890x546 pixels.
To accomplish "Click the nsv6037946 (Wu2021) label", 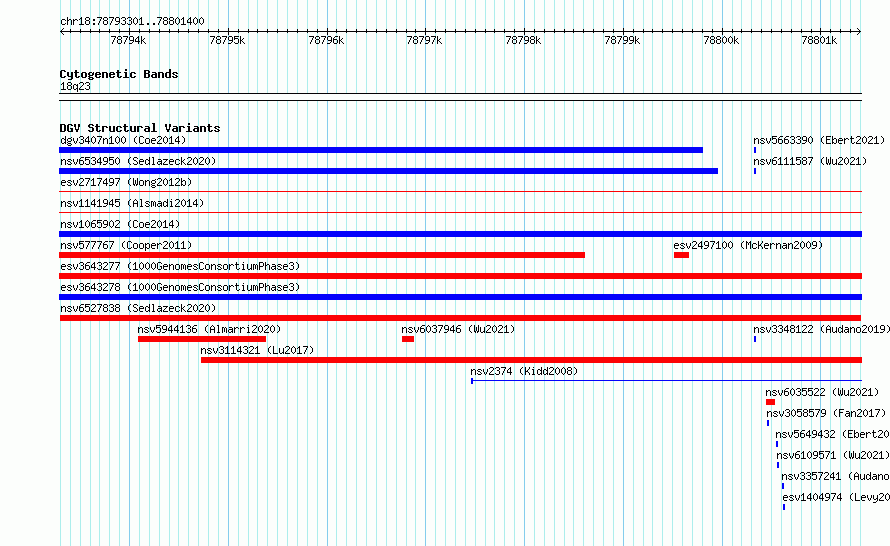I will 458,329.
